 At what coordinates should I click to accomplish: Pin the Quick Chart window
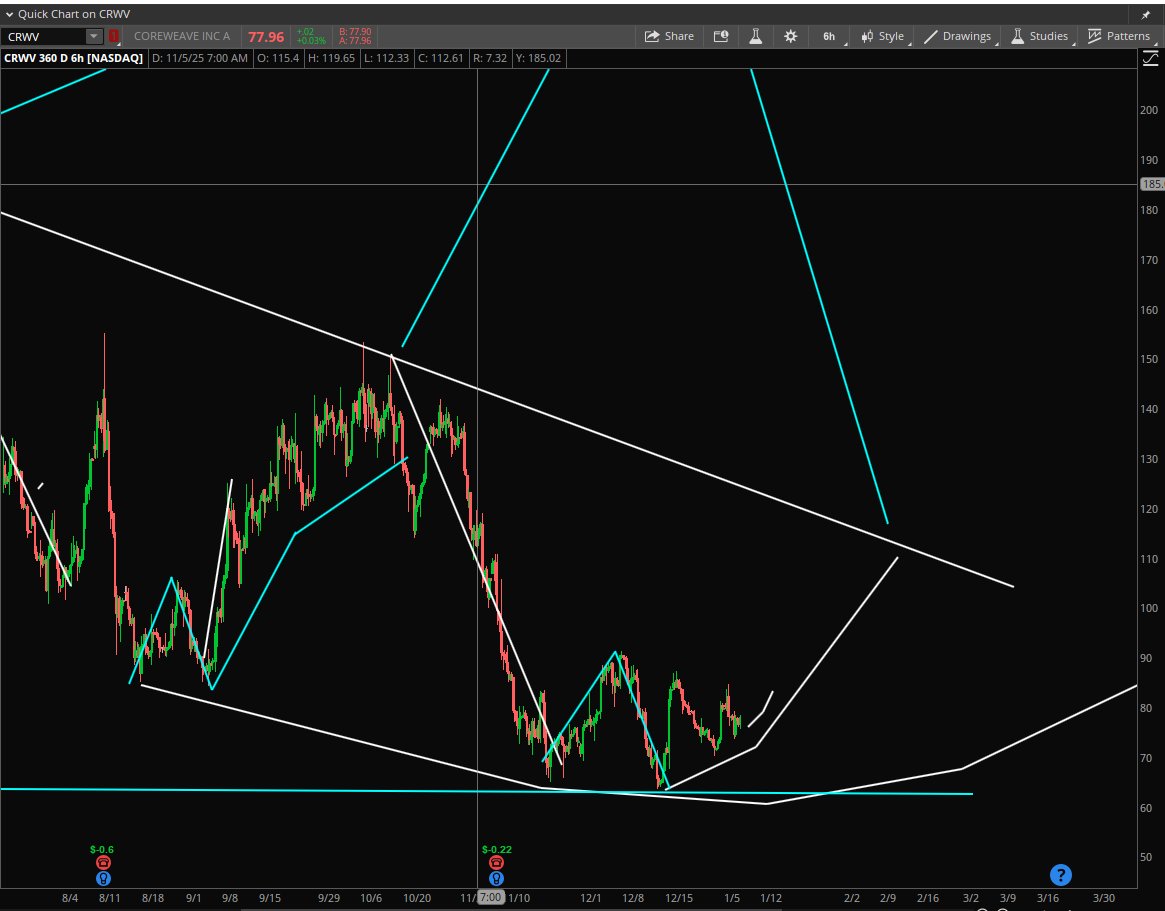tap(1145, 14)
